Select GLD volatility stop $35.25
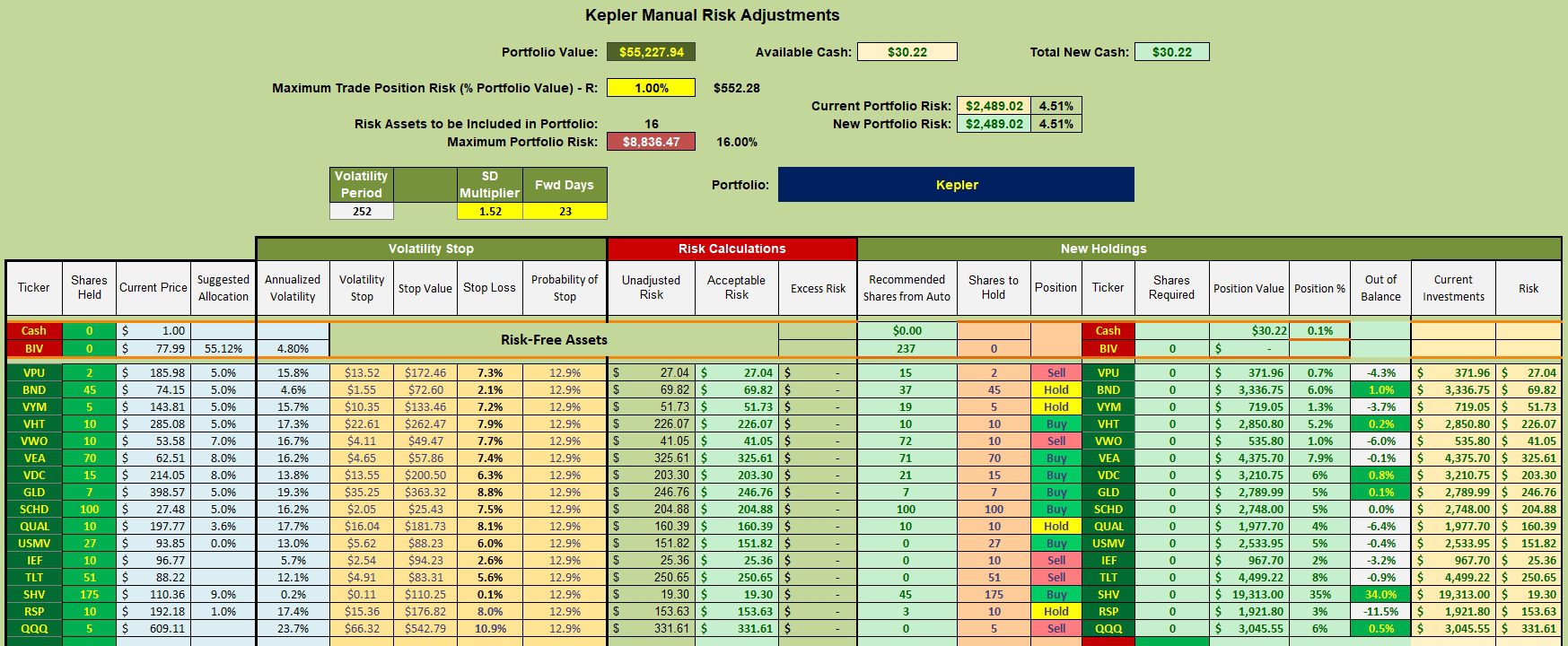The width and height of the screenshot is (1568, 646). point(362,493)
